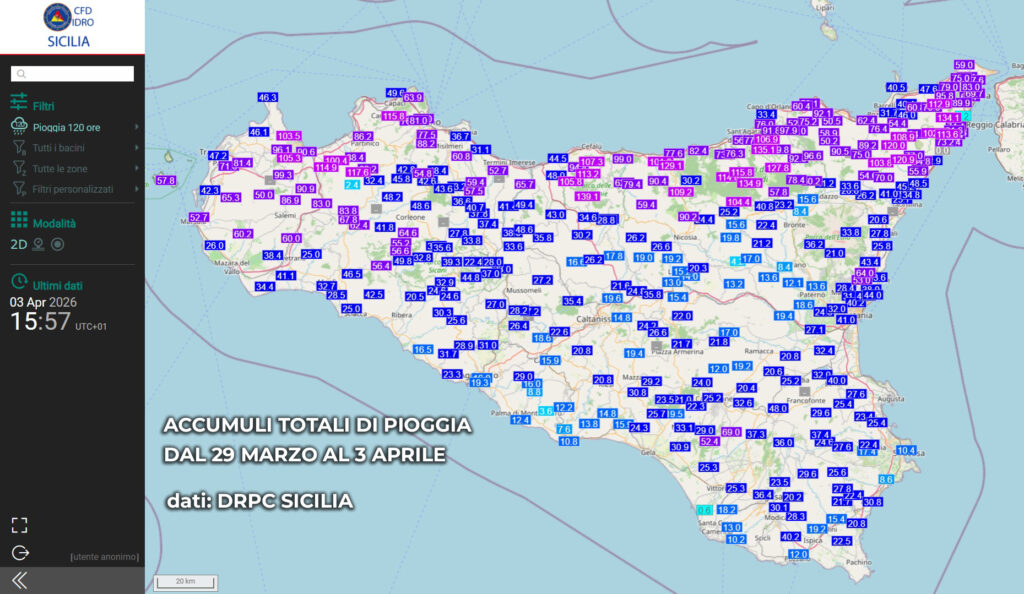
Task: Toggle the circular dot display mode
Action: tap(57, 243)
